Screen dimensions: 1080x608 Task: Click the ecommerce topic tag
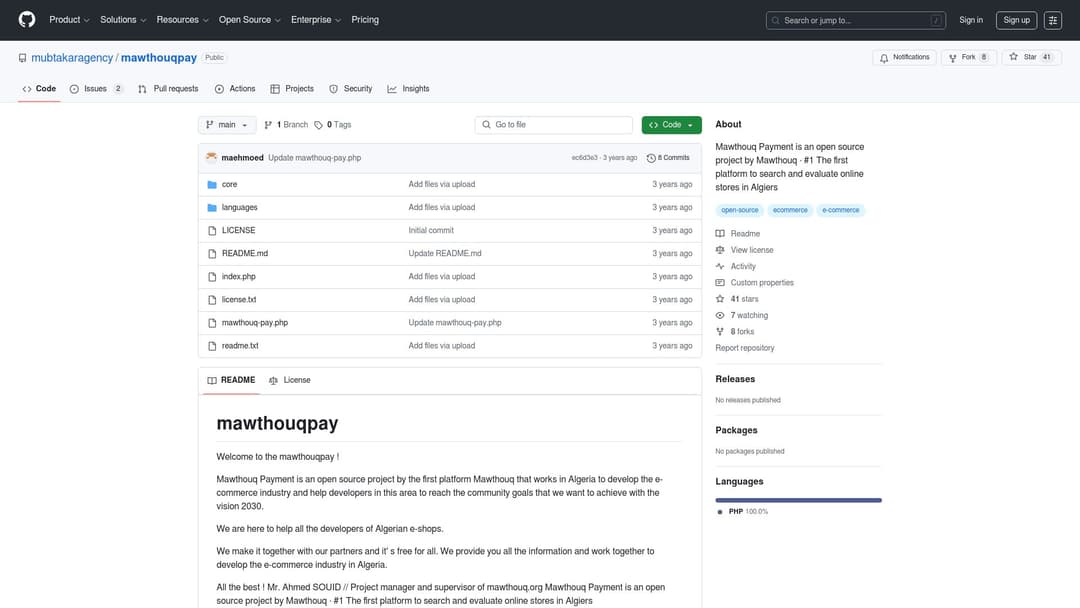[790, 210]
